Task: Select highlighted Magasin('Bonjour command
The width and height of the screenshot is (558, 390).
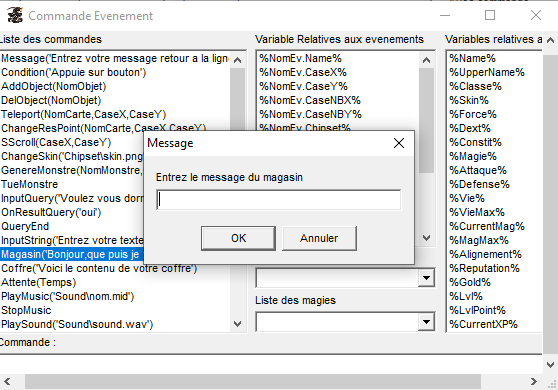Action: (x=72, y=254)
